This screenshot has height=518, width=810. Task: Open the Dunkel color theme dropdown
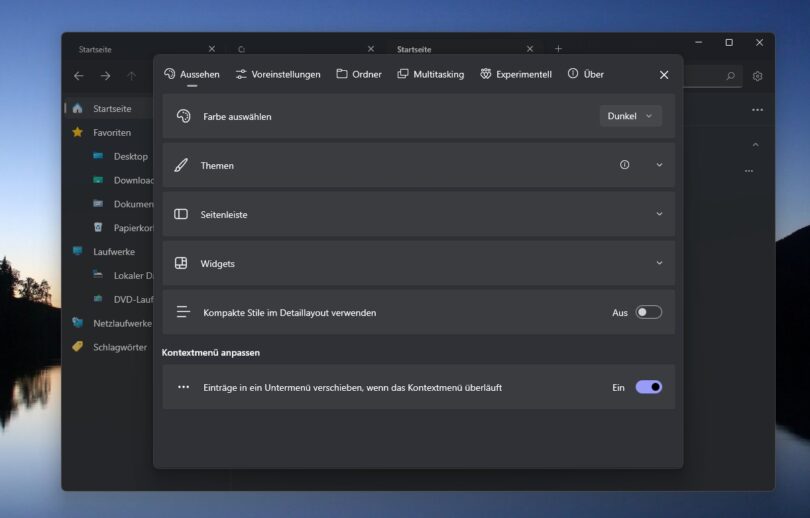point(630,116)
